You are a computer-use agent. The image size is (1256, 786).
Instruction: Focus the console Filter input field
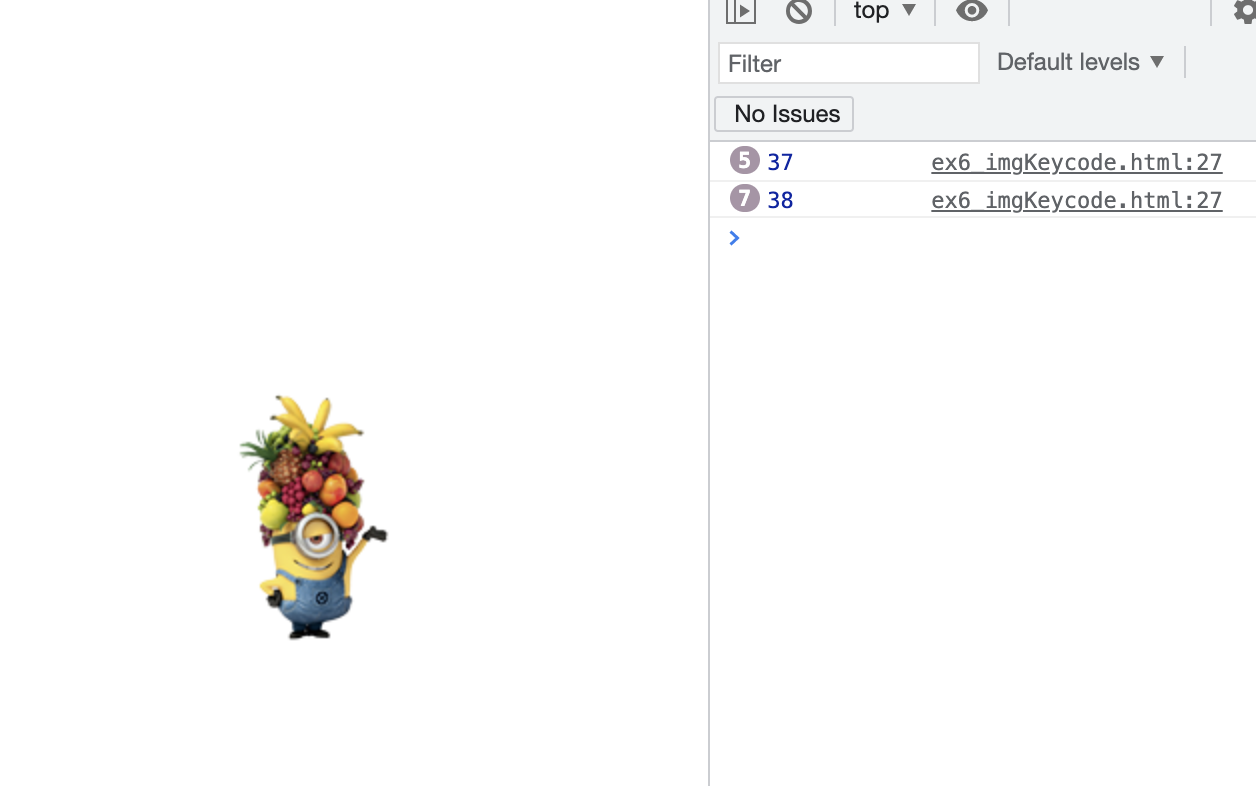coord(849,63)
